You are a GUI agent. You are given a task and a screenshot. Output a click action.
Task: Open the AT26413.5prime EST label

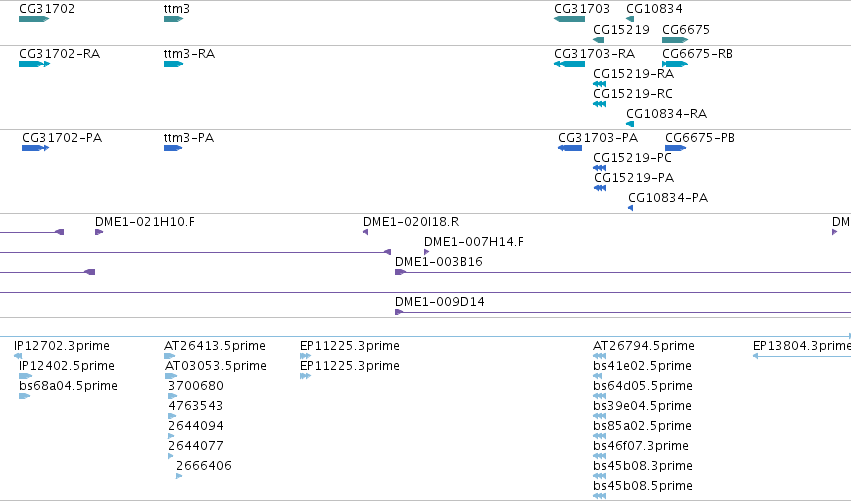coord(215,346)
